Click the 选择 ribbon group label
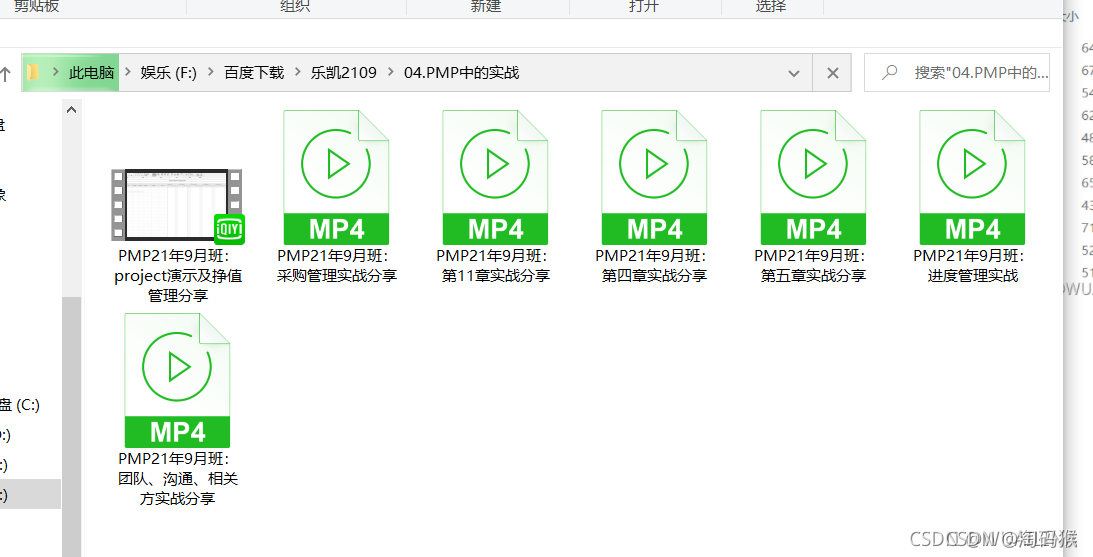 [771, 6]
